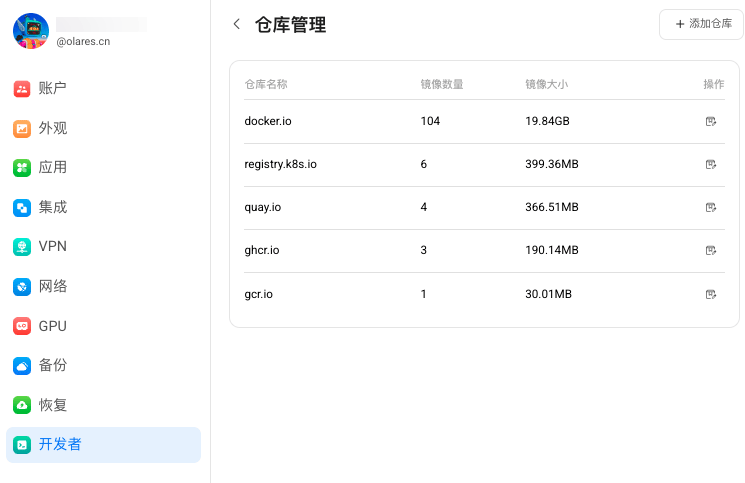The width and height of the screenshot is (745, 483).
Task: Click the edit icon for docker.io row
Action: click(x=711, y=121)
